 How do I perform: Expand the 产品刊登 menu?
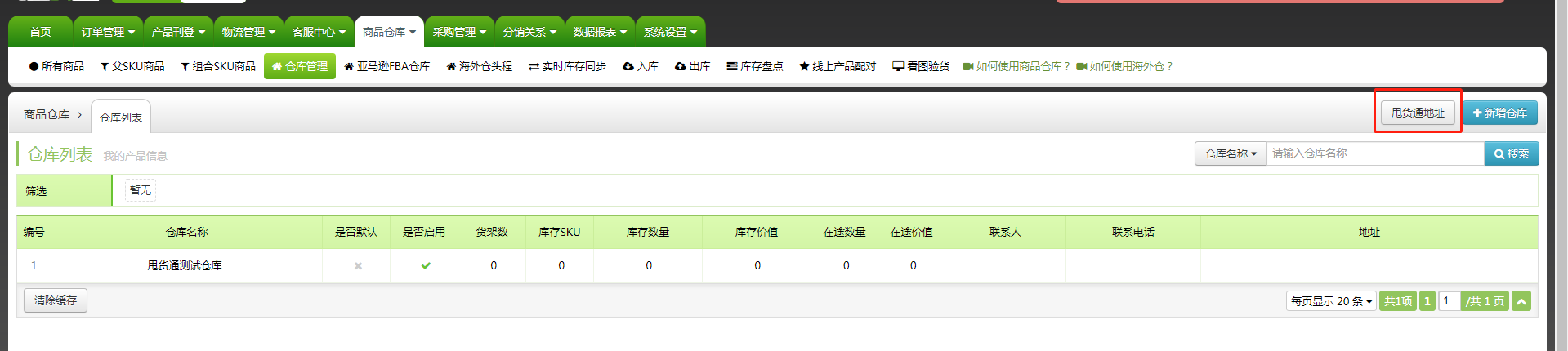point(178,32)
